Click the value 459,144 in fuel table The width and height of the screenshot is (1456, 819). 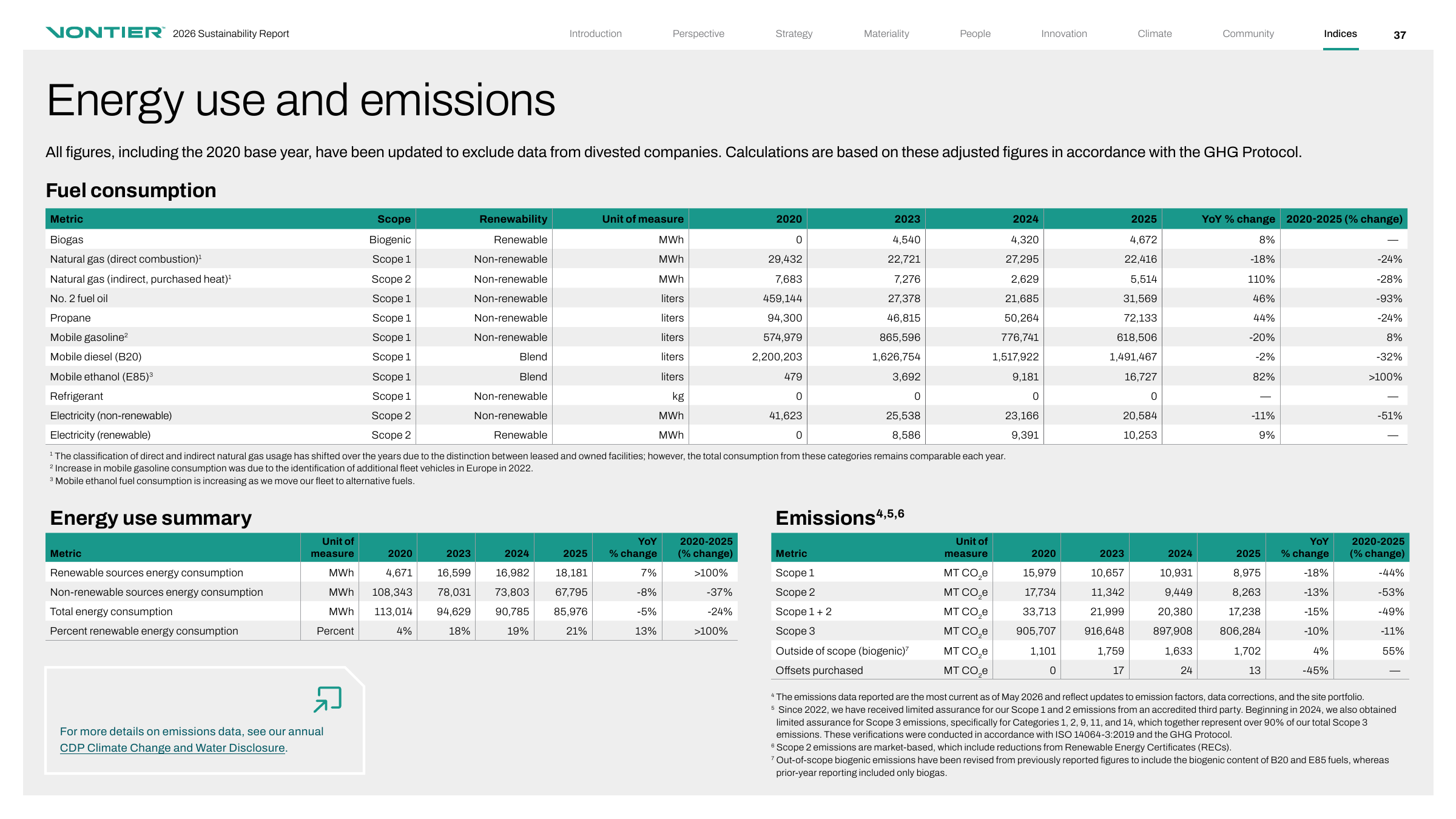pos(782,298)
